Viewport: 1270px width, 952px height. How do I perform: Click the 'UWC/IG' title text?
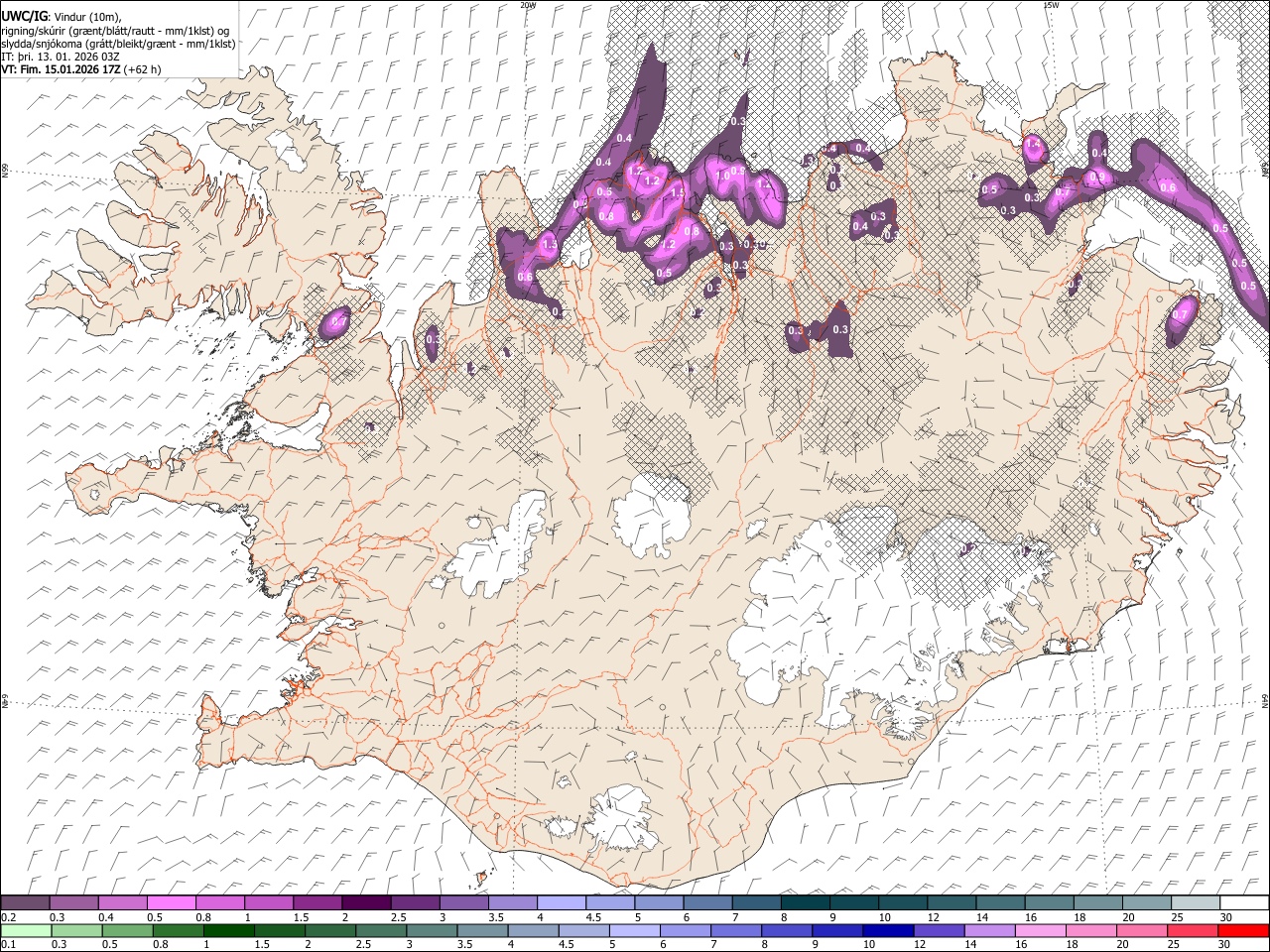click(23, 17)
